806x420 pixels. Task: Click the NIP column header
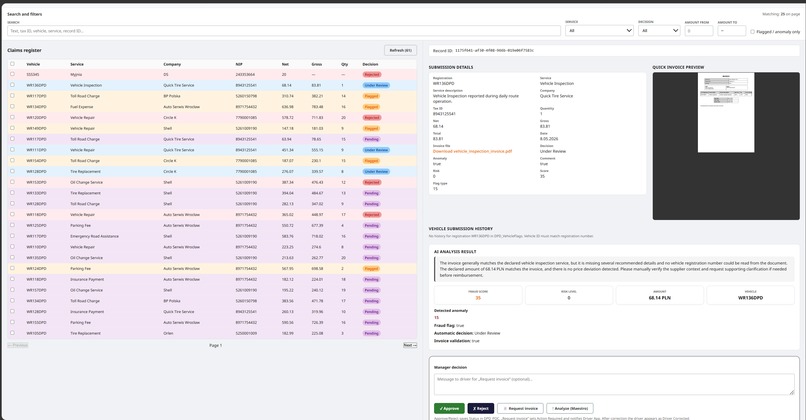click(x=239, y=64)
